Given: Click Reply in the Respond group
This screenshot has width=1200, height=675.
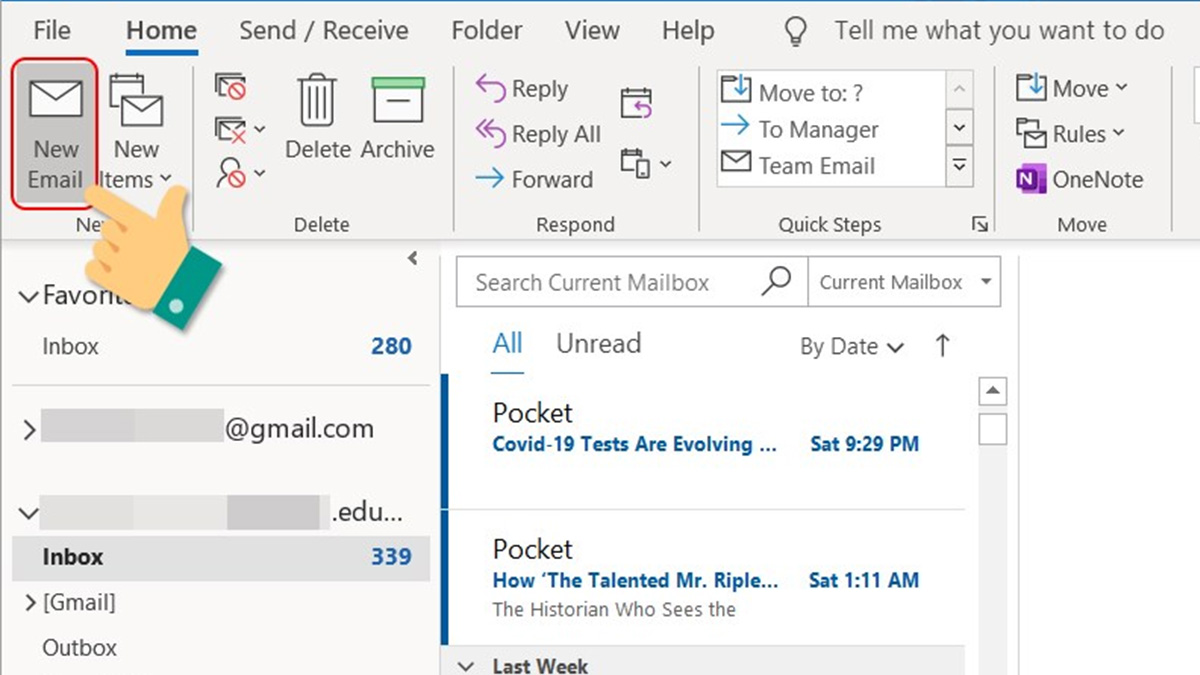Looking at the screenshot, I should (522, 89).
